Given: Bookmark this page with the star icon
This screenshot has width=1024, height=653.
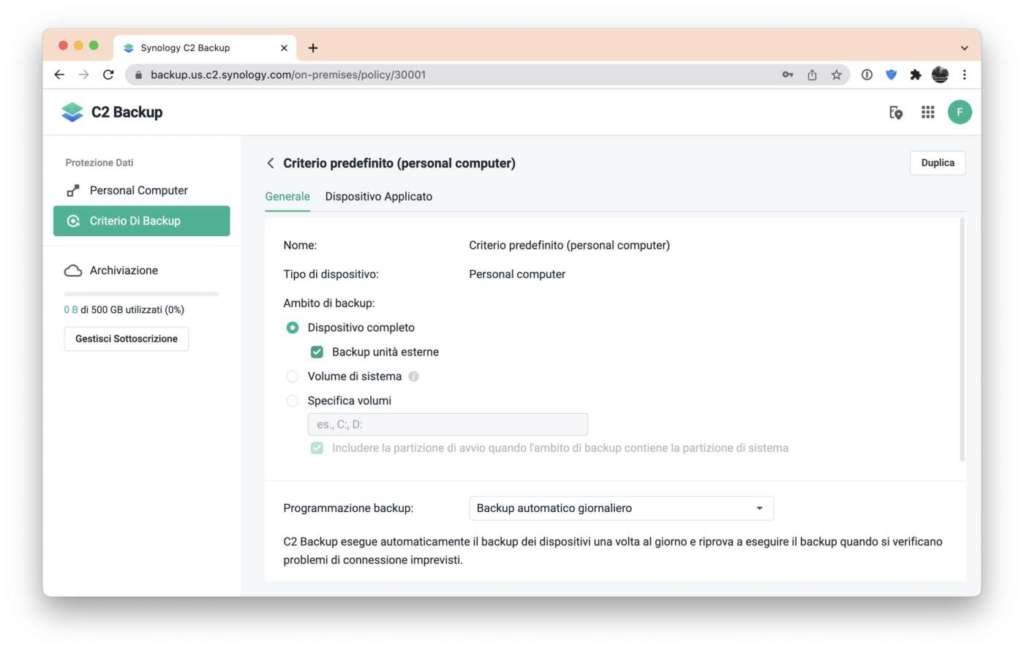Looking at the screenshot, I should coord(836,75).
